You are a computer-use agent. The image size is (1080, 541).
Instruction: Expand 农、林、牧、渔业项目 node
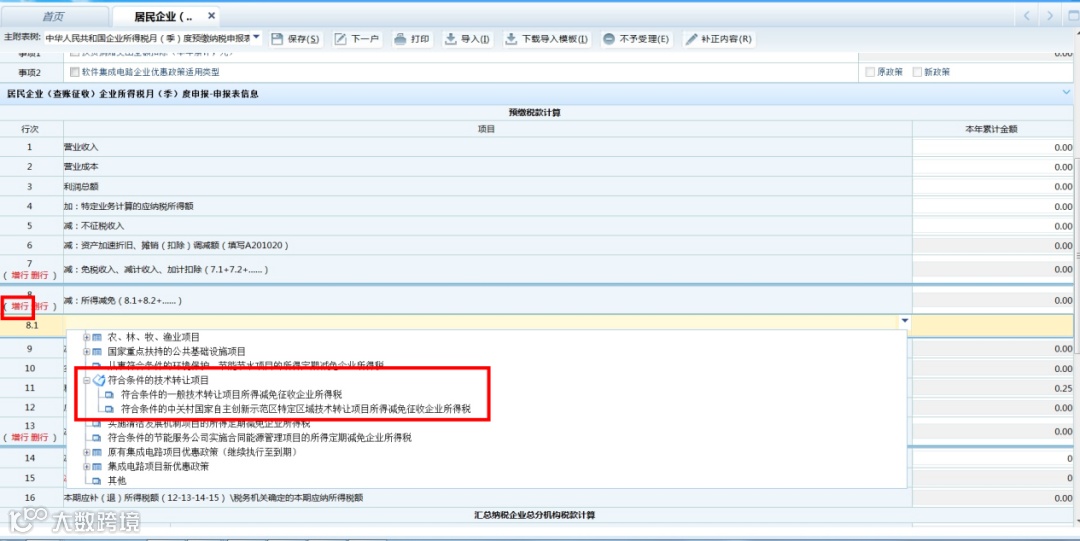coord(86,337)
